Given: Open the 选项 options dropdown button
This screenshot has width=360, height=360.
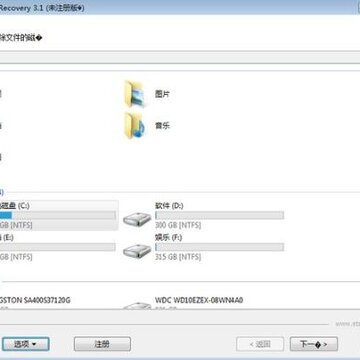Looking at the screenshot, I should click(x=26, y=344).
